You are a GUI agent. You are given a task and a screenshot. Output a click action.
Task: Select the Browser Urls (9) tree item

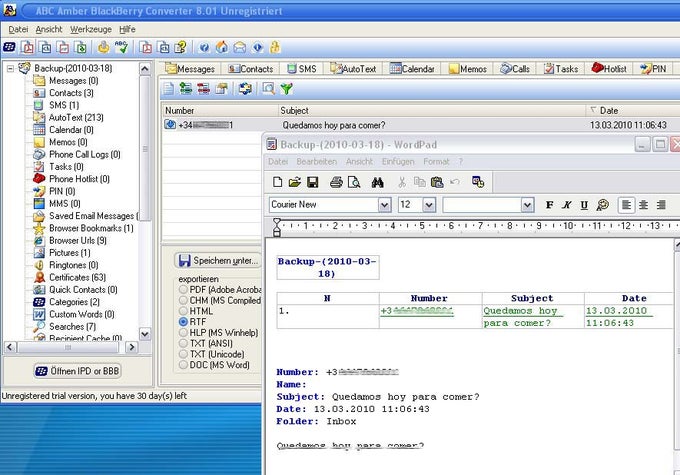click(70, 240)
